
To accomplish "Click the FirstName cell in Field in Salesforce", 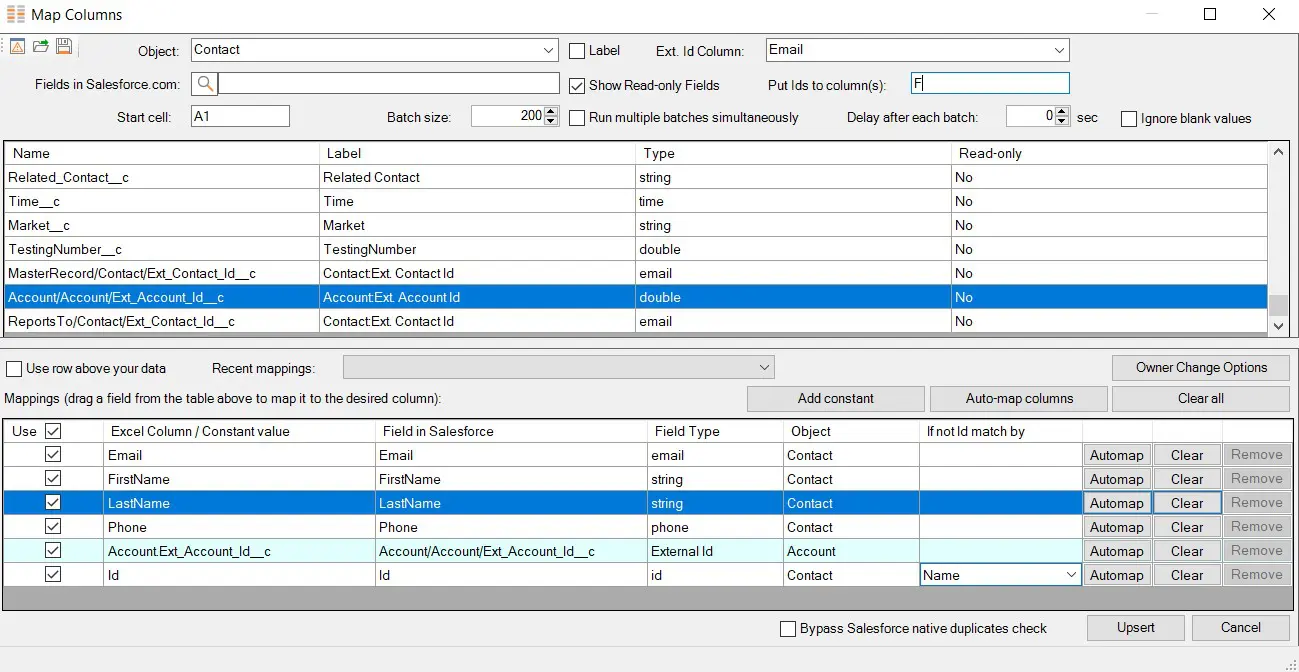I will tap(511, 479).
